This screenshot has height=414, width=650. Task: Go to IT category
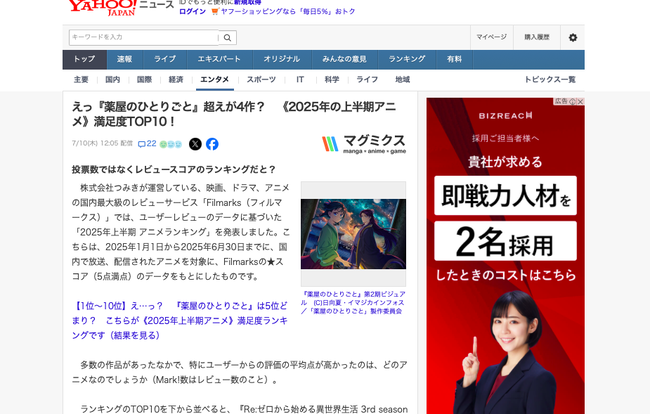tap(300, 80)
